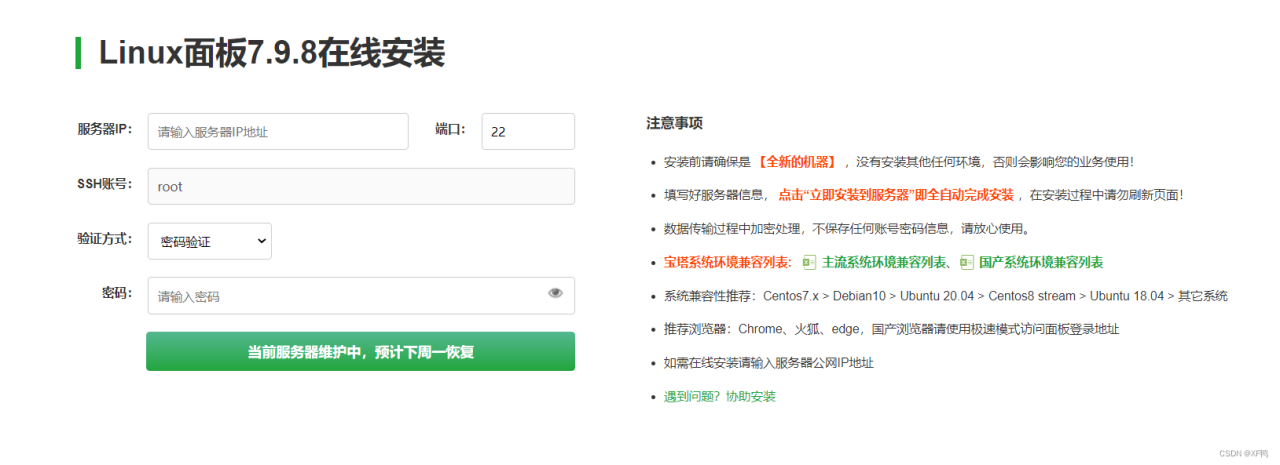This screenshot has height=465, width=1280.
Task: Open the 主流系统环境兼容列表 link
Action: [x=884, y=262]
